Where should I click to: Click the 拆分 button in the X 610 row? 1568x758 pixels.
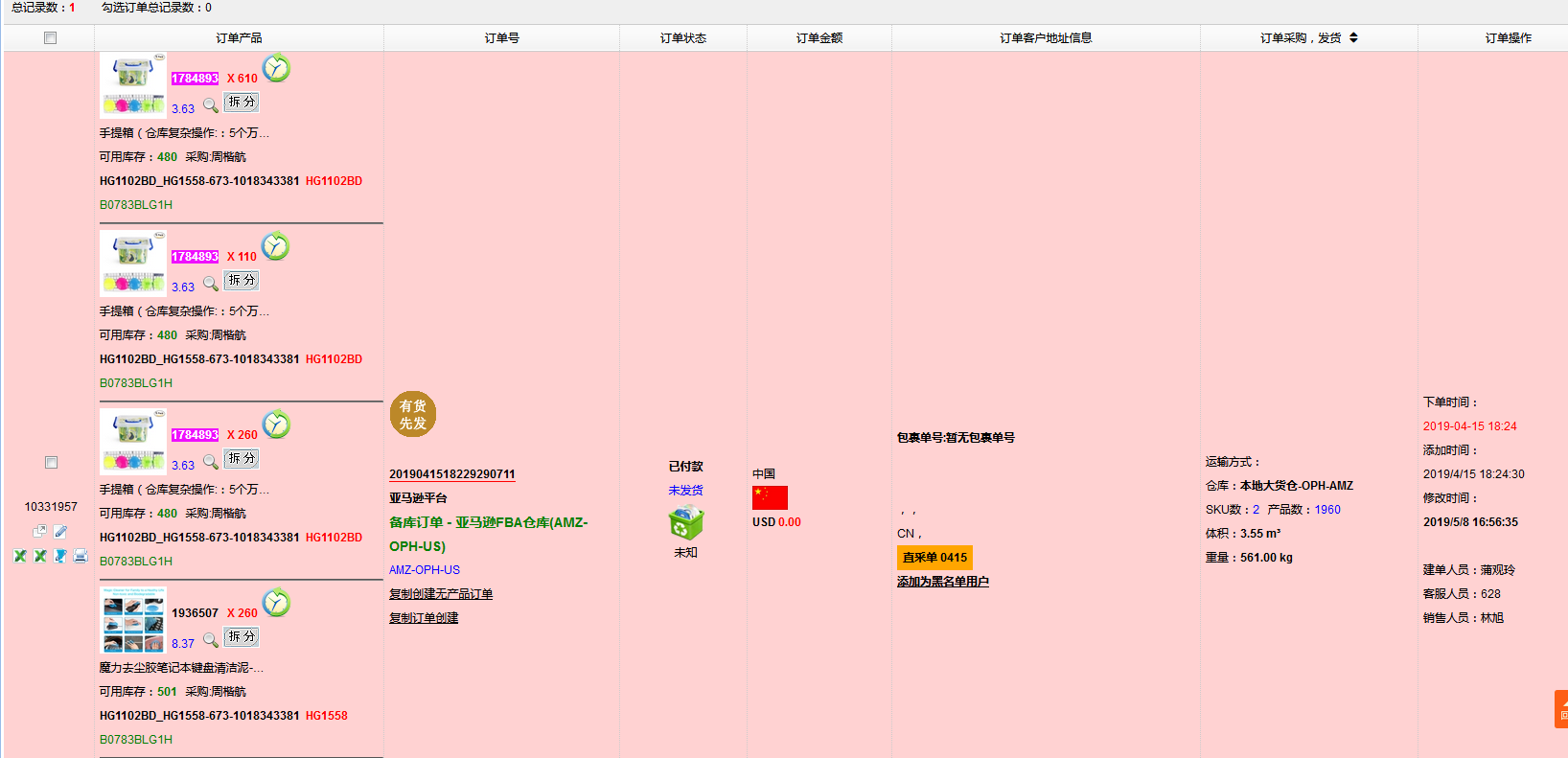[242, 102]
